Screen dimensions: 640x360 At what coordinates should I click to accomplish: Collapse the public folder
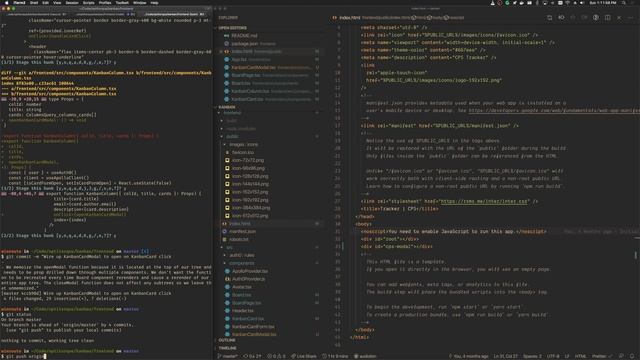pyautogui.click(x=232, y=136)
